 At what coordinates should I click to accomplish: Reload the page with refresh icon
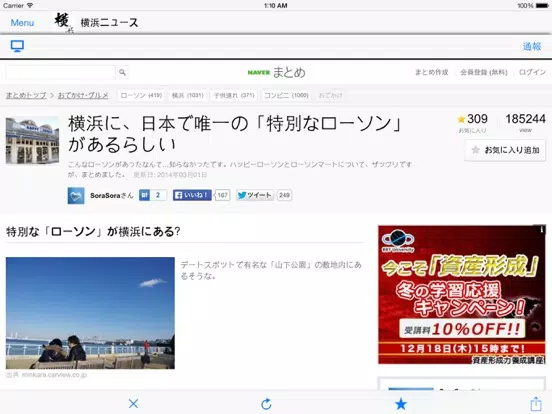pos(266,403)
